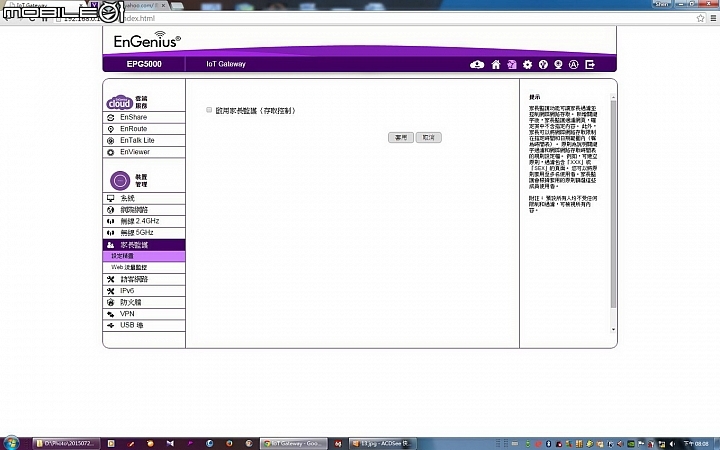Click the EnViewer camera icon

[x=110, y=152]
